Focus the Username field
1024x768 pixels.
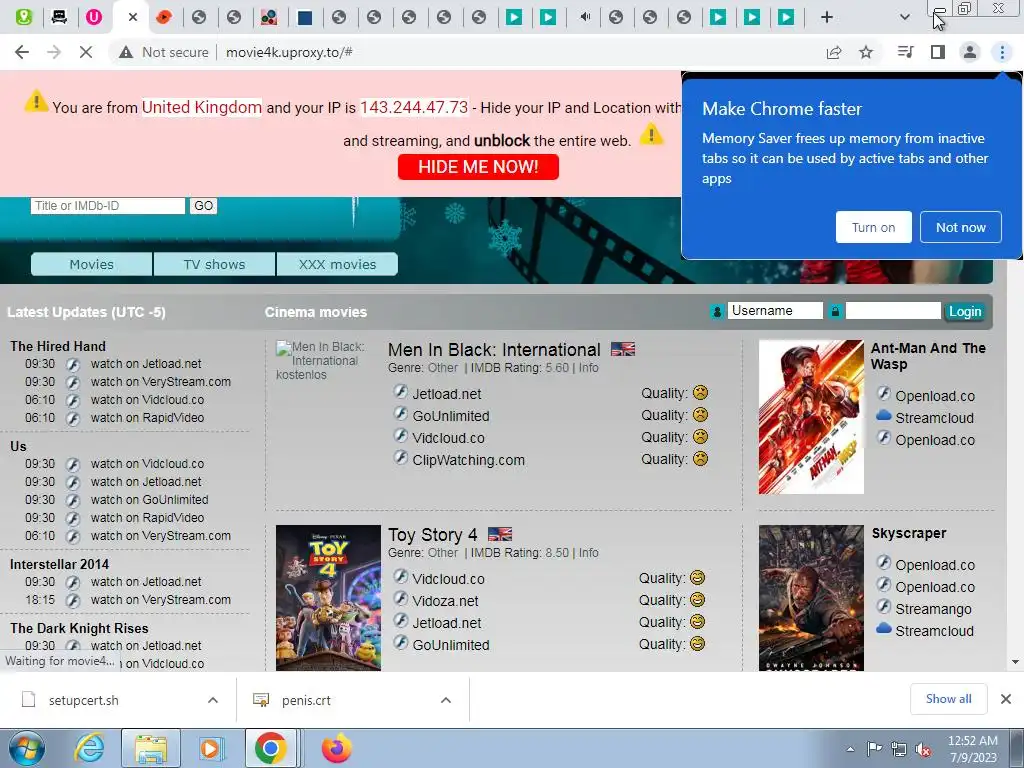coord(775,311)
